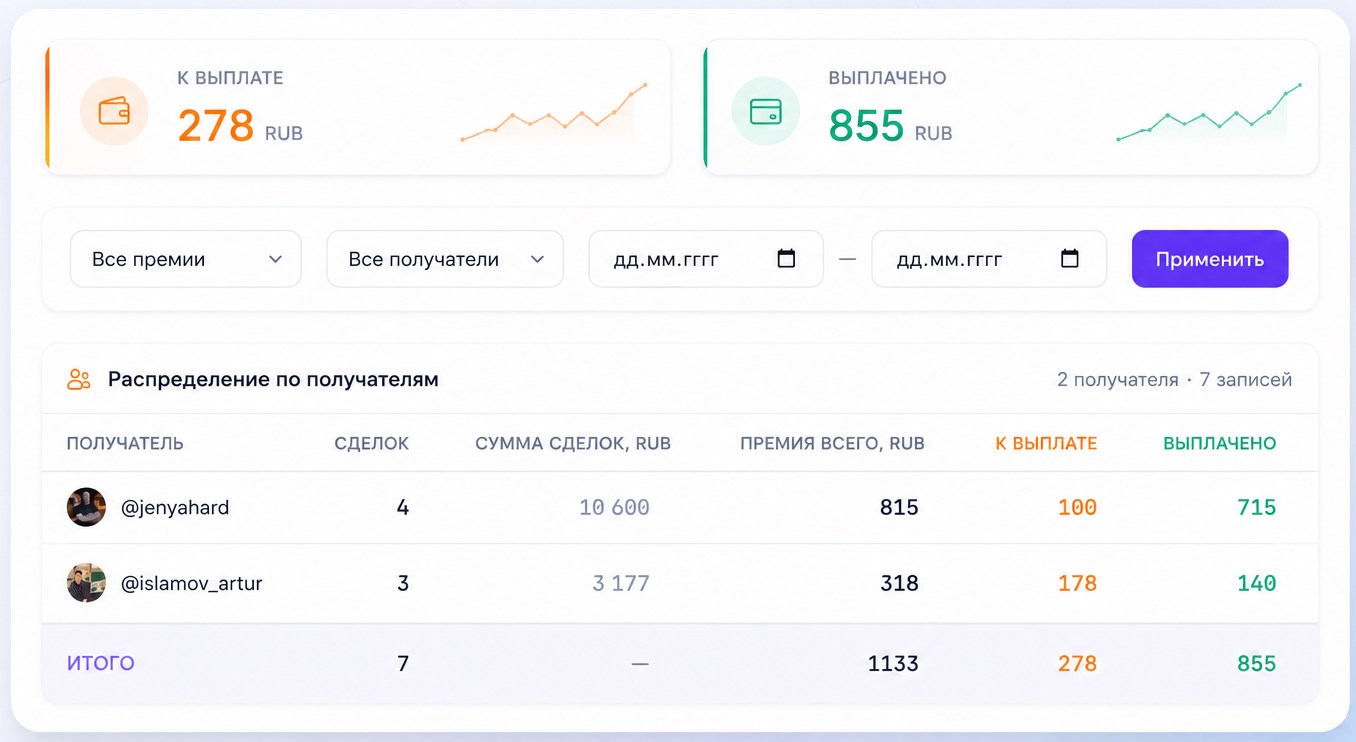Click the 815 total bonus value

(x=899, y=507)
